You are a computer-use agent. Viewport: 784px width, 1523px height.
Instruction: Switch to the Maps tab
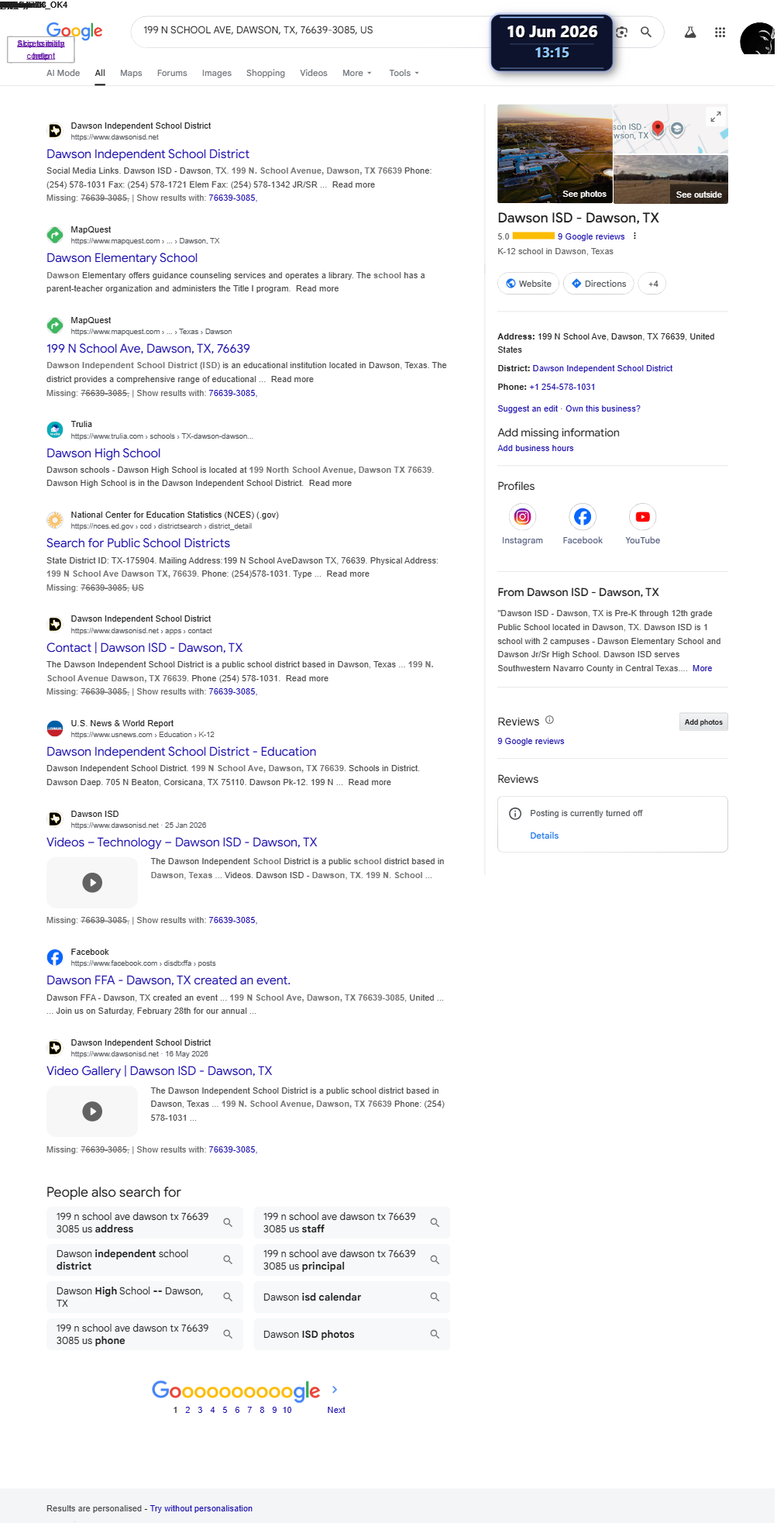click(x=131, y=73)
